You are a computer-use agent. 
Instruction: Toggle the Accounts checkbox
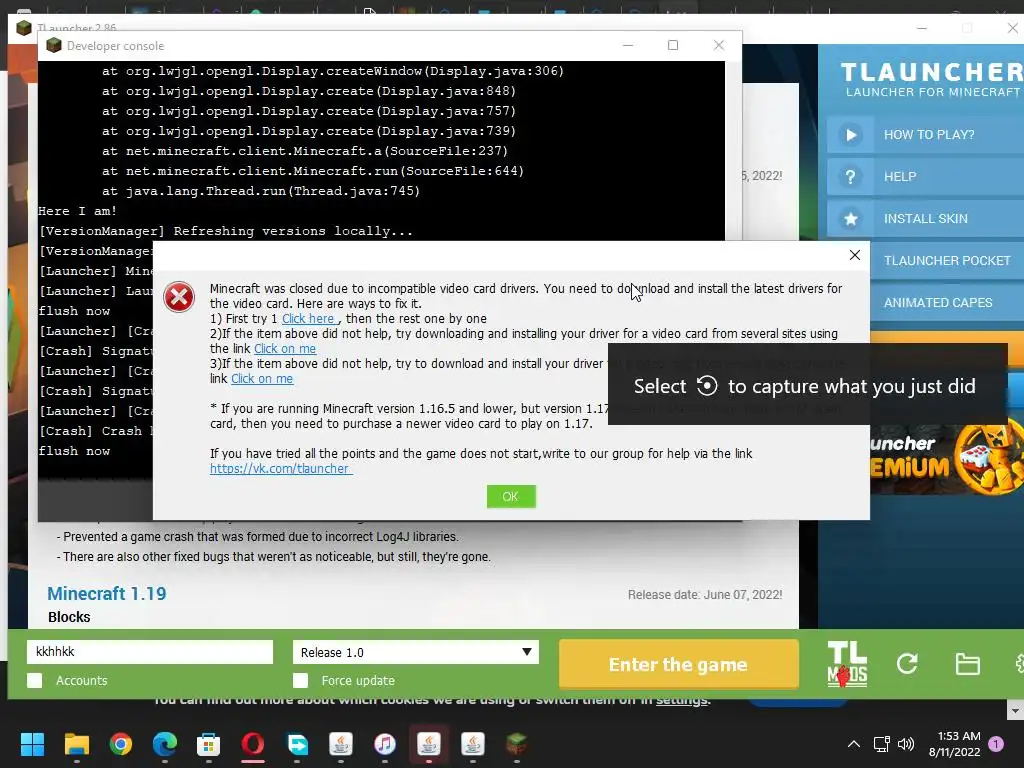tap(35, 680)
